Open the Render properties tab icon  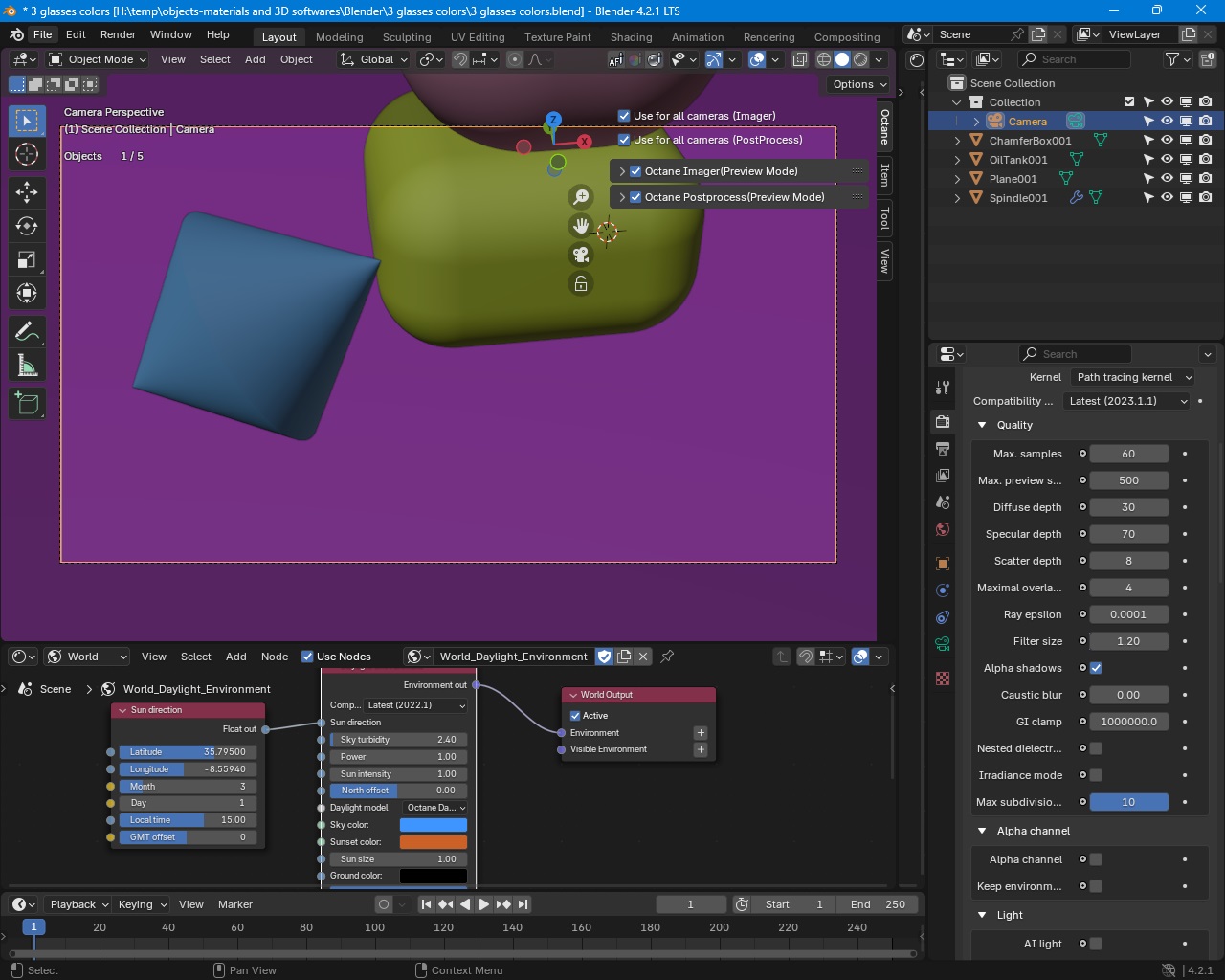pos(943,422)
